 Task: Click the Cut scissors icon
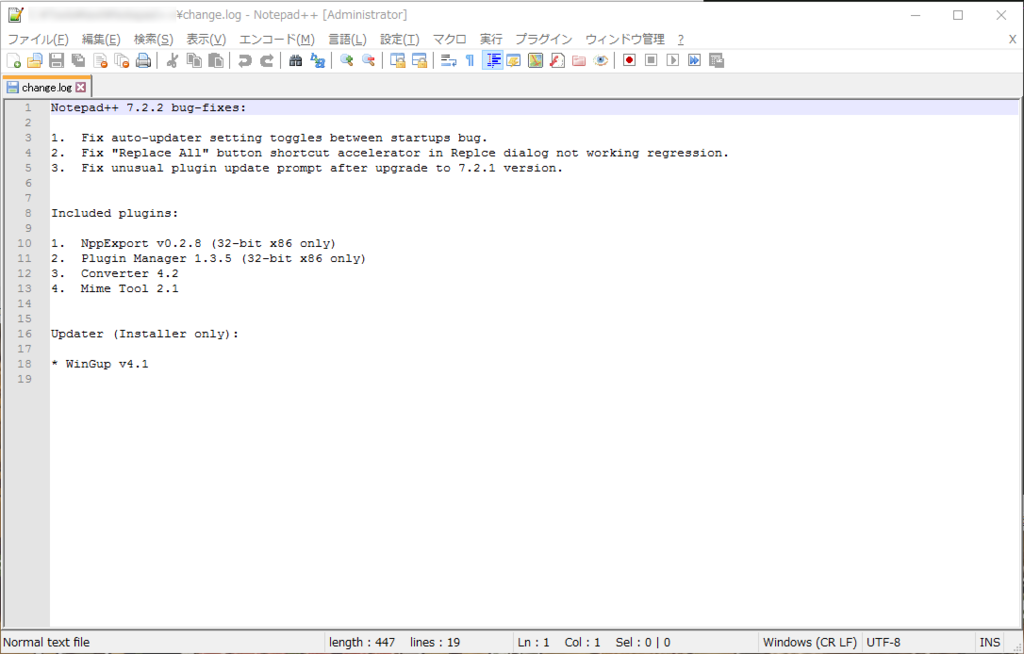click(172, 61)
